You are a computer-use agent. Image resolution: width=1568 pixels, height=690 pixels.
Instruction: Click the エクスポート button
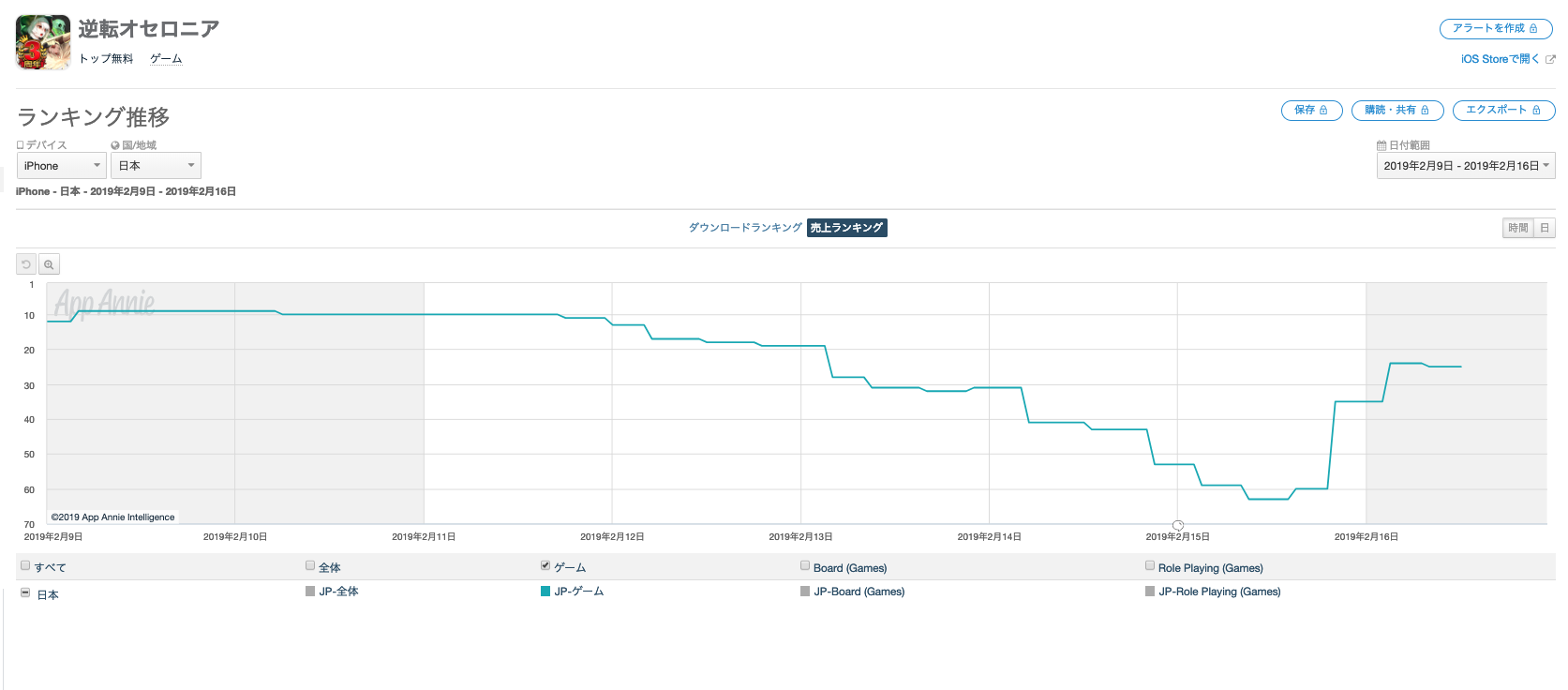(x=1503, y=111)
